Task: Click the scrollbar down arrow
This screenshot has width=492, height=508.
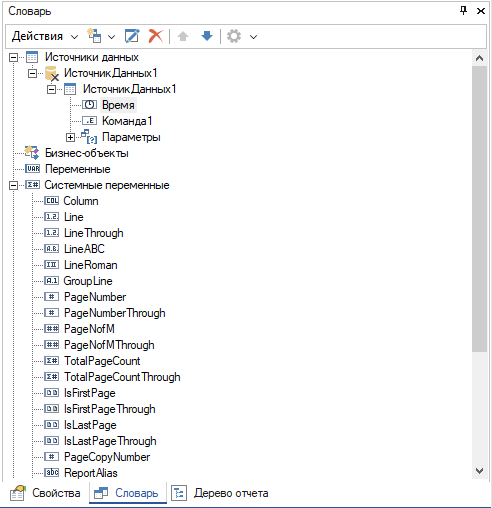Action: (x=479, y=471)
